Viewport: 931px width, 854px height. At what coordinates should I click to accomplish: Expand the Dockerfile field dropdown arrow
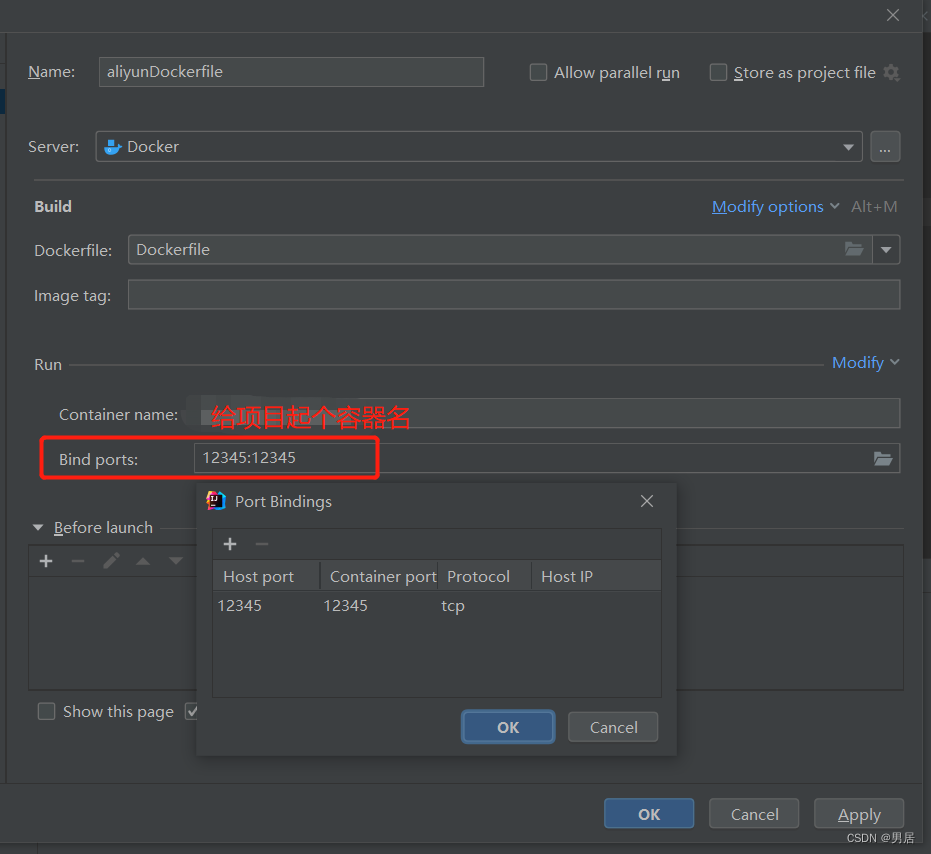(886, 249)
